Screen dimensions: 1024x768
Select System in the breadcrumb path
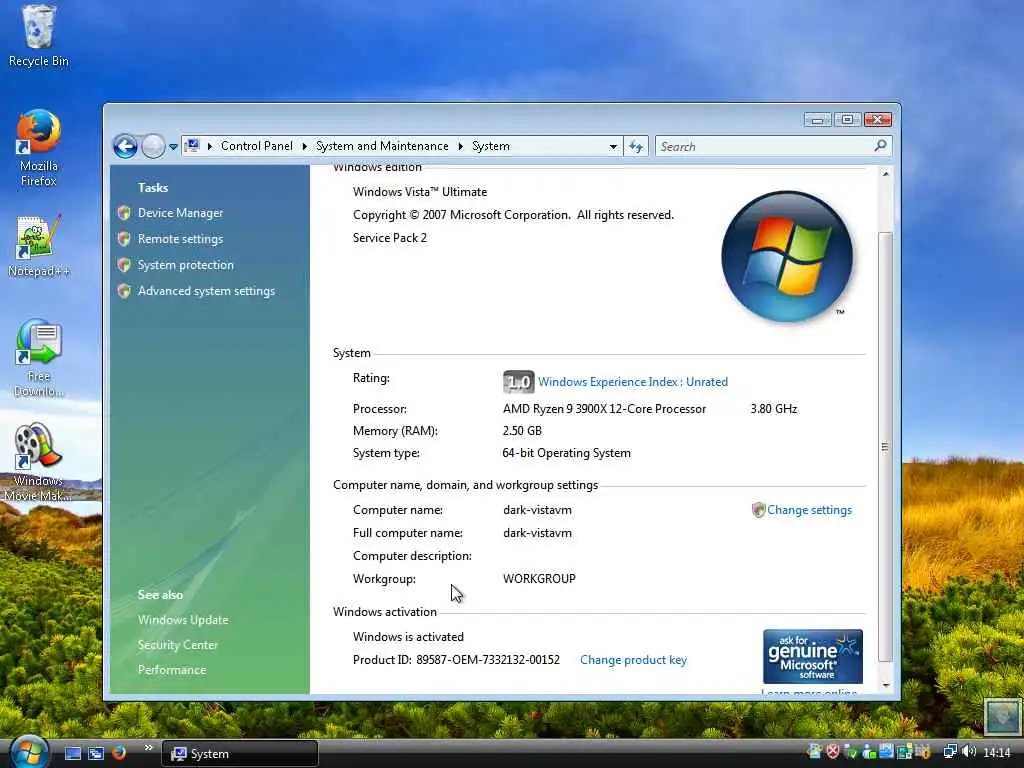[x=491, y=146]
